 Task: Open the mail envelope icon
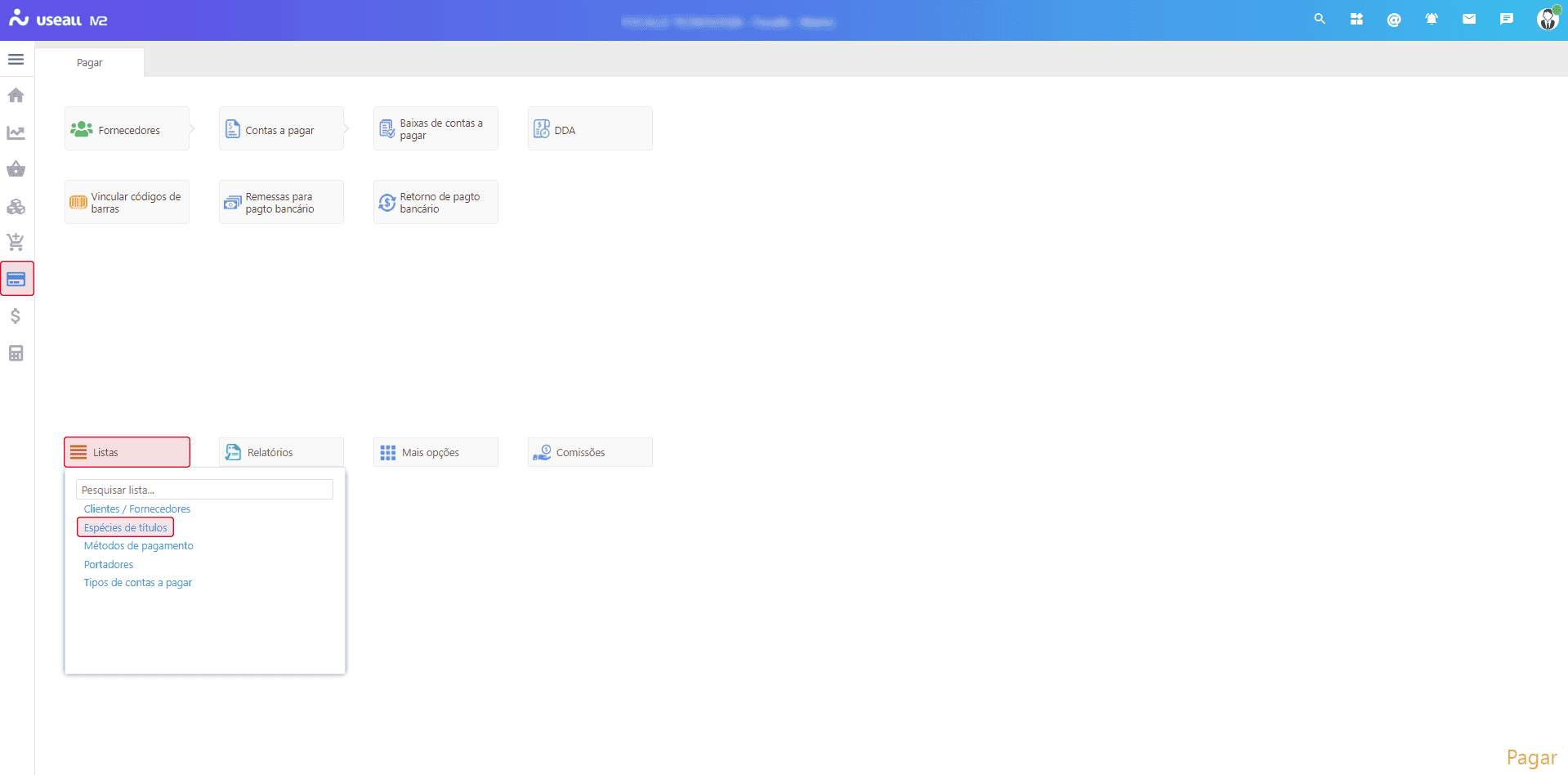point(1468,19)
